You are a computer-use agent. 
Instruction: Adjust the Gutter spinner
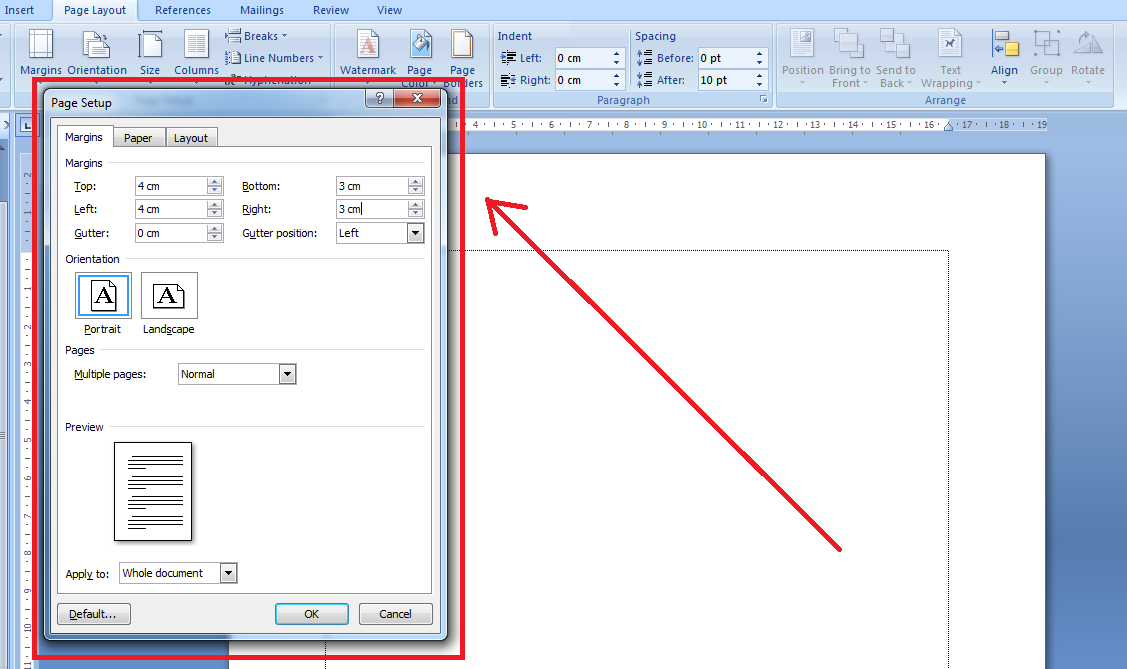click(x=214, y=233)
